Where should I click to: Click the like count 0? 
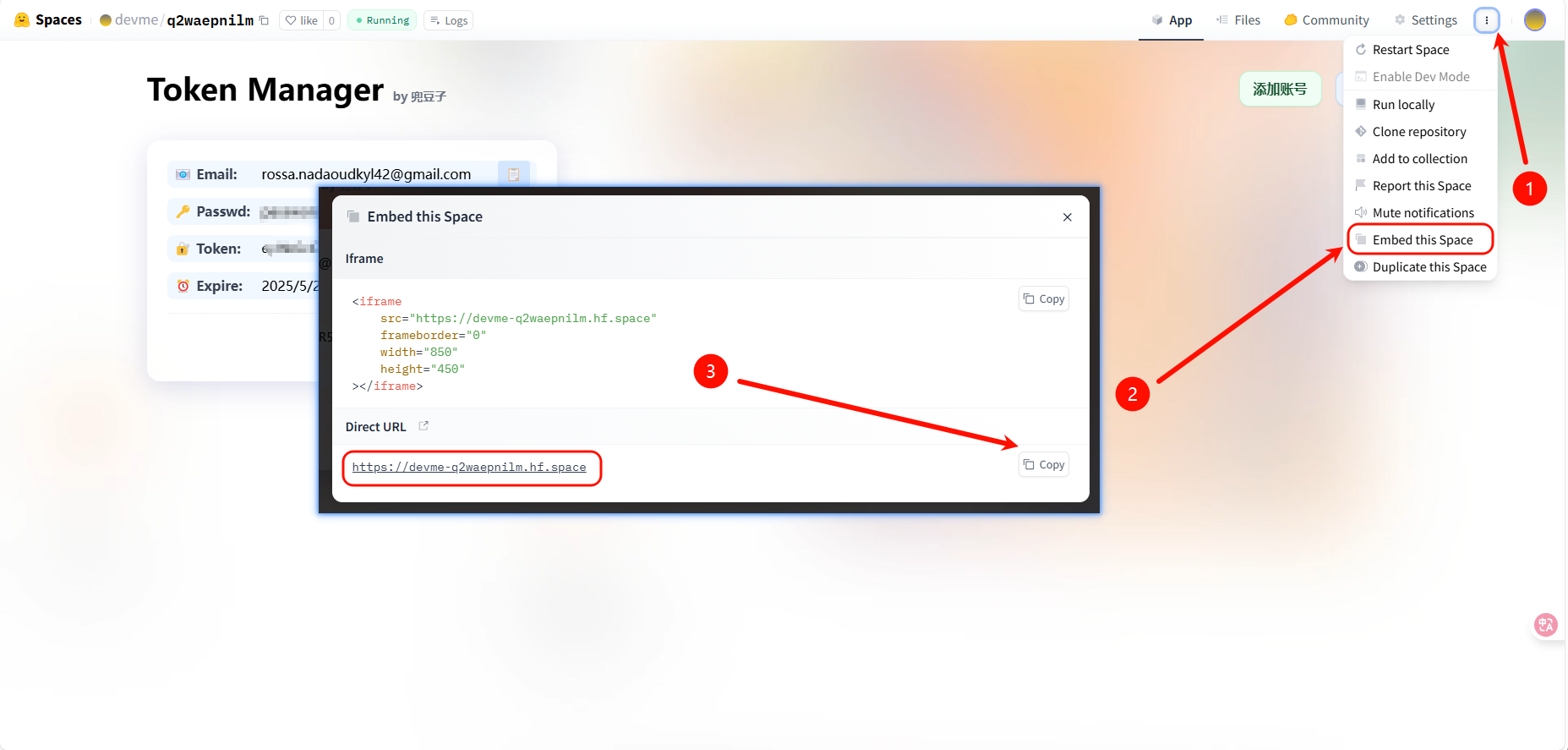pyautogui.click(x=331, y=20)
